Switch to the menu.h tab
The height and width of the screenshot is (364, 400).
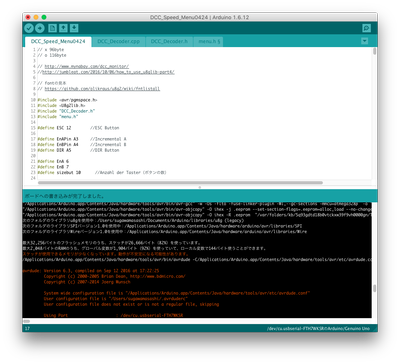click(x=209, y=41)
